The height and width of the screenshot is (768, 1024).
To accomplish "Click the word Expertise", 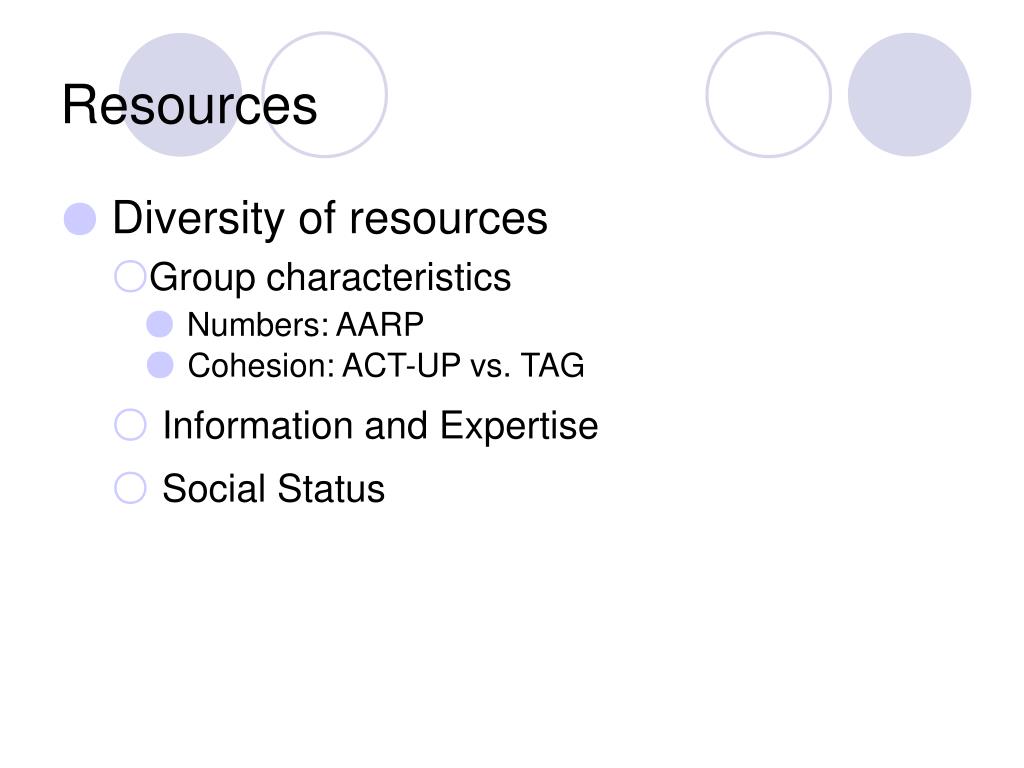I will click(519, 426).
